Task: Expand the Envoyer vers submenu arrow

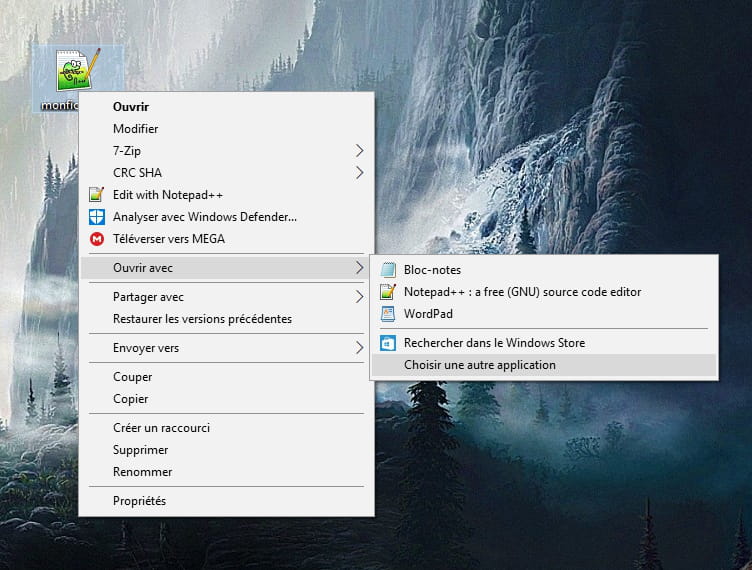Action: click(x=359, y=348)
